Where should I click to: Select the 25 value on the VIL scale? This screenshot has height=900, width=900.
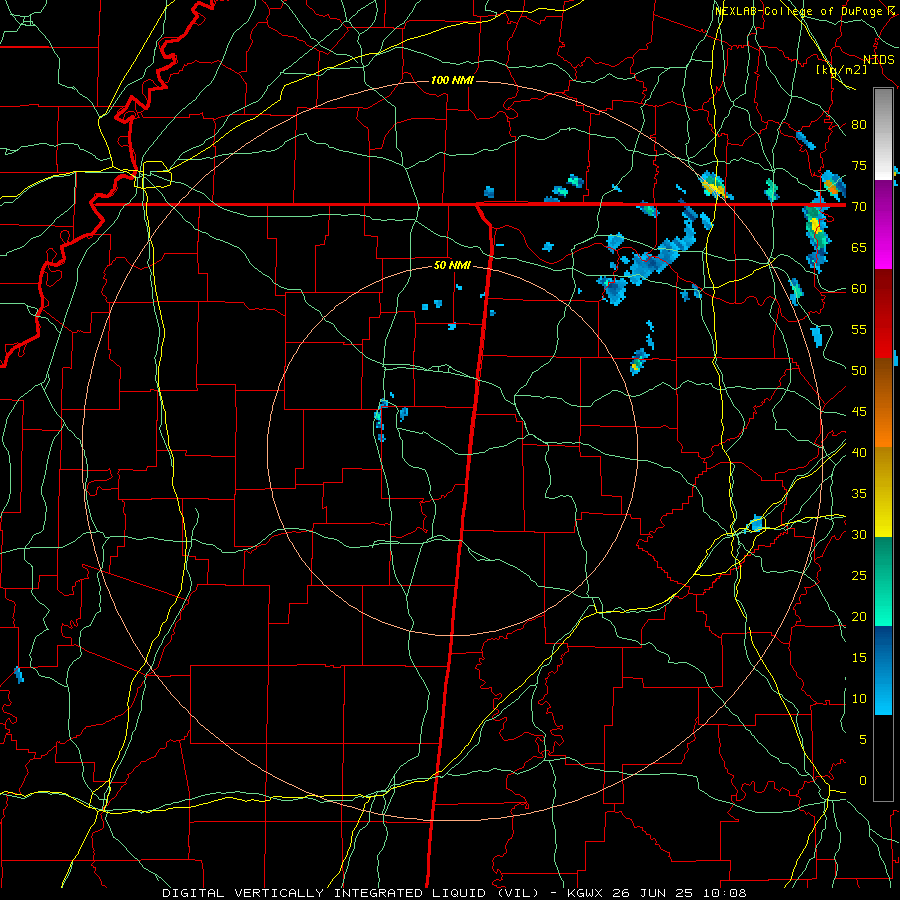[x=859, y=575]
